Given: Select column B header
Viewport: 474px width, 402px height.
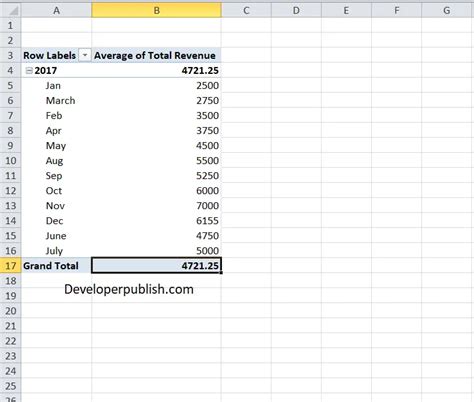Looking at the screenshot, I should click(156, 10).
